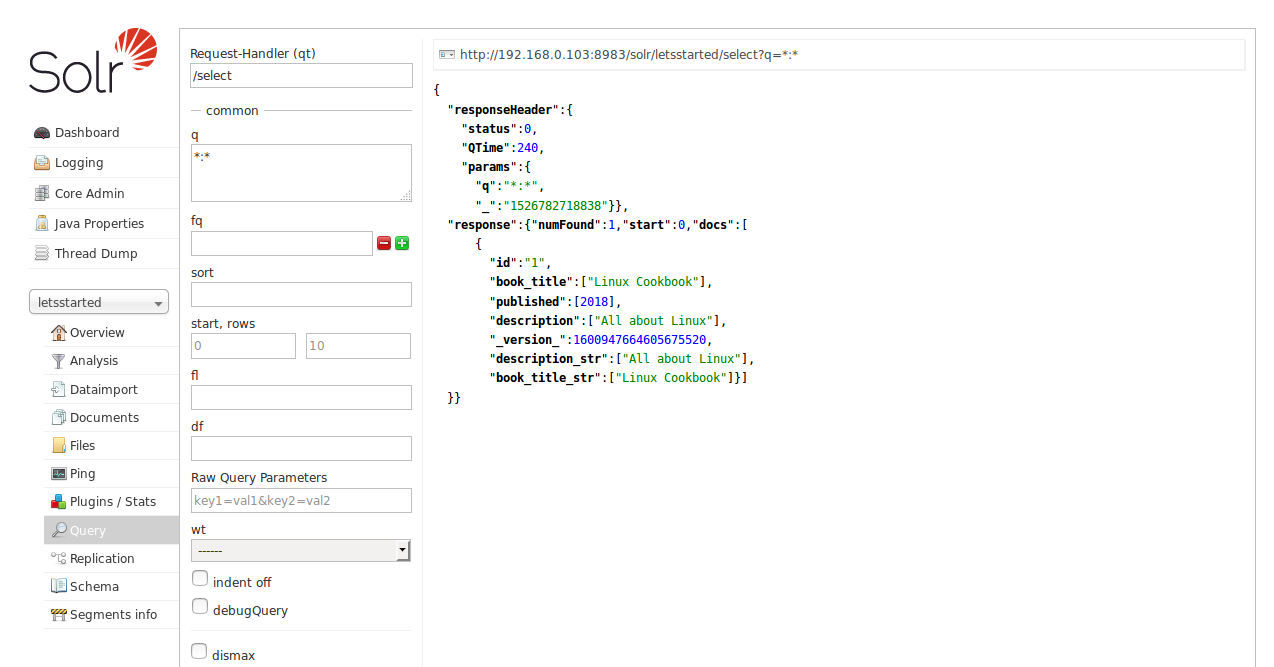
Task: Go to the Documents page
Action: (x=104, y=418)
